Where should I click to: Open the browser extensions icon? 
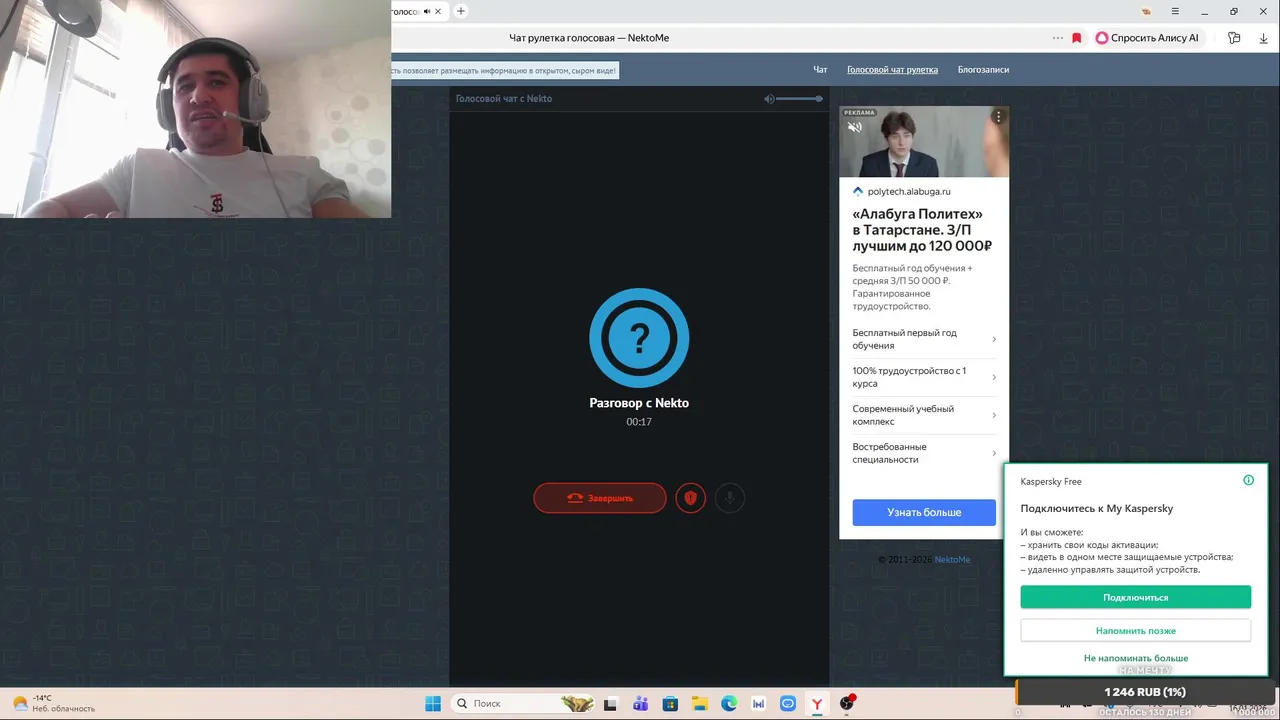click(x=1234, y=38)
